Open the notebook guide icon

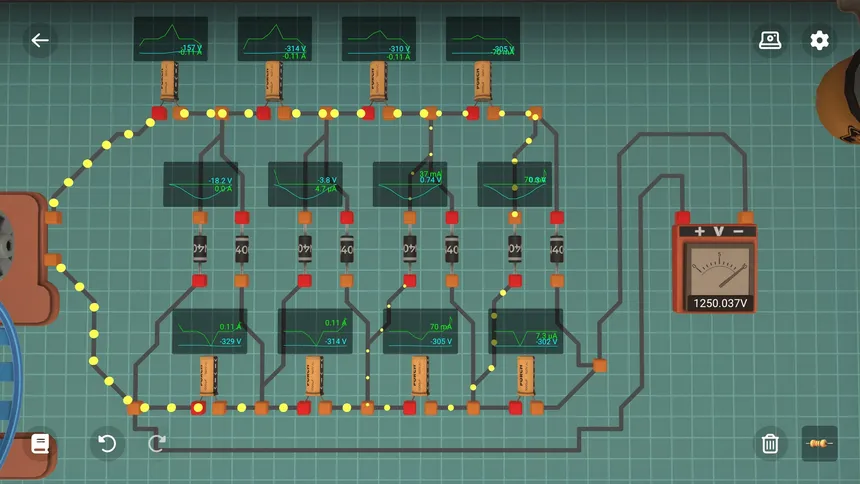coord(40,443)
